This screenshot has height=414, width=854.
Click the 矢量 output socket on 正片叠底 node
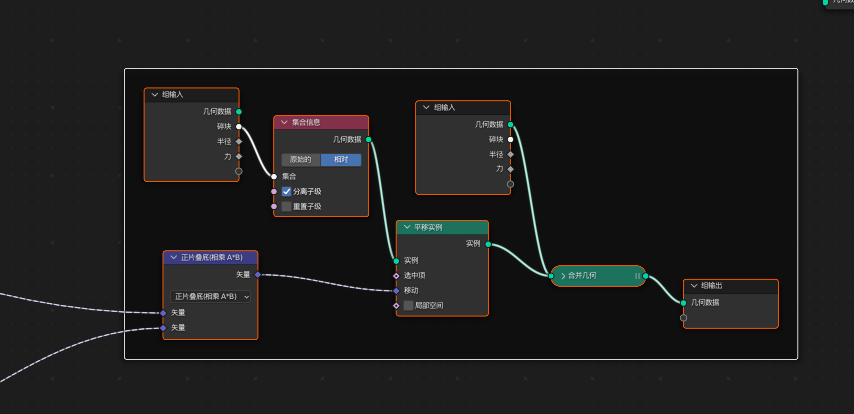point(258,274)
